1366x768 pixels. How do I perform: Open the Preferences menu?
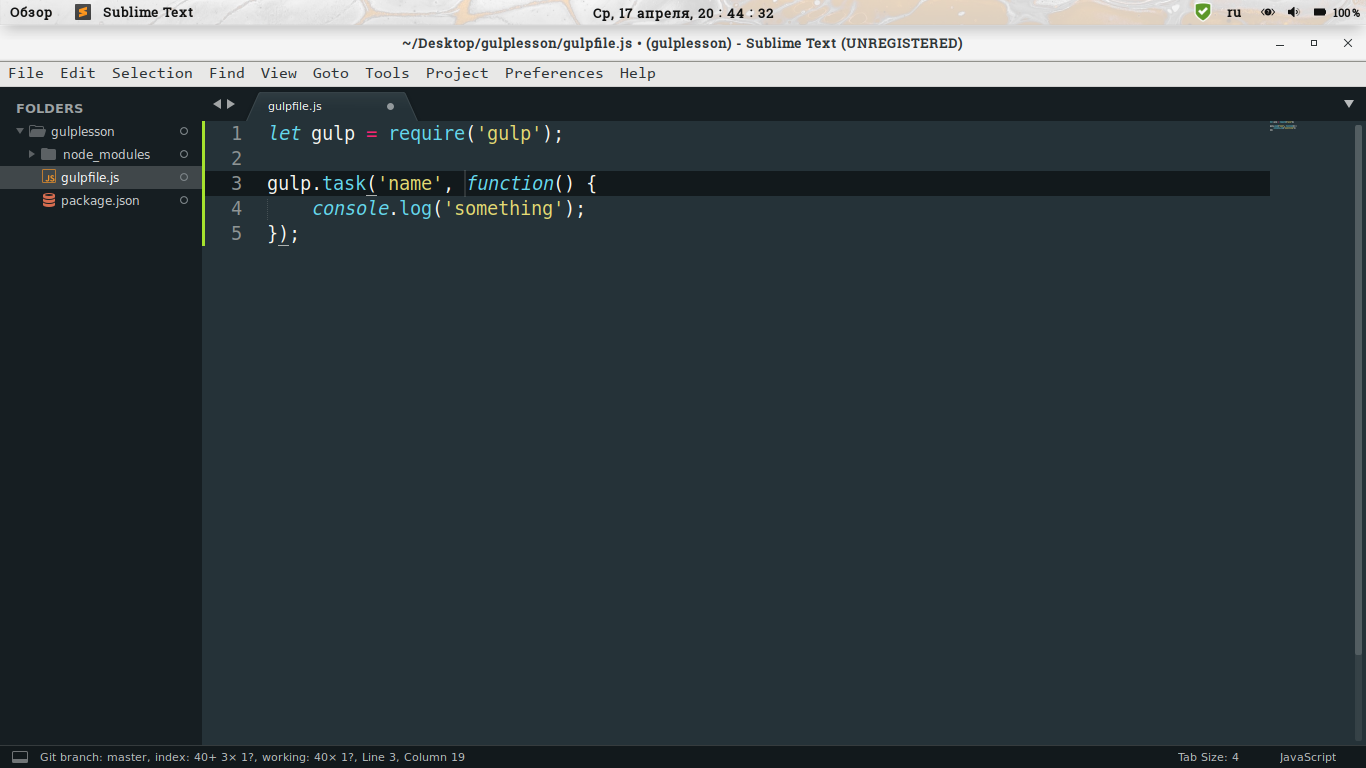[554, 73]
